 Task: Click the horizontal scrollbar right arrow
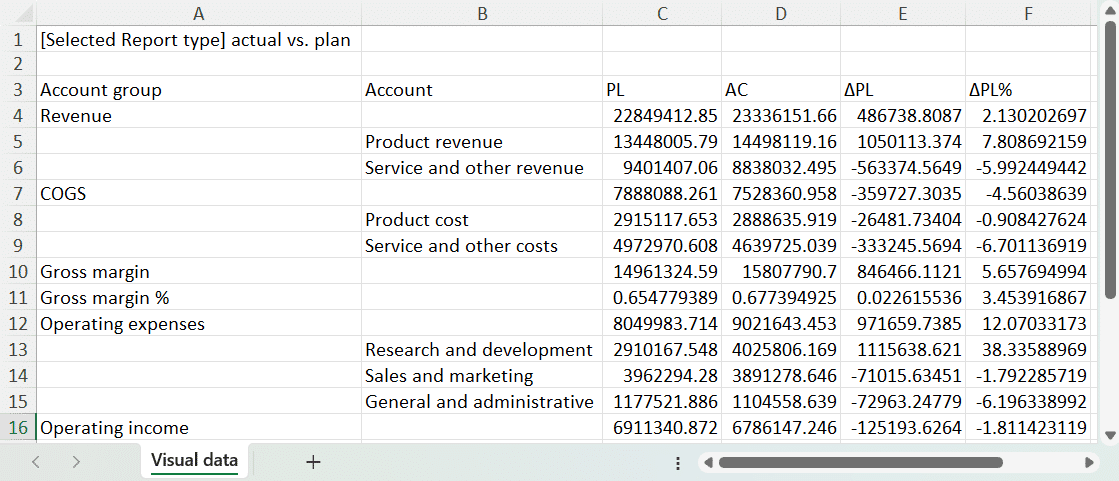[x=1089, y=463]
